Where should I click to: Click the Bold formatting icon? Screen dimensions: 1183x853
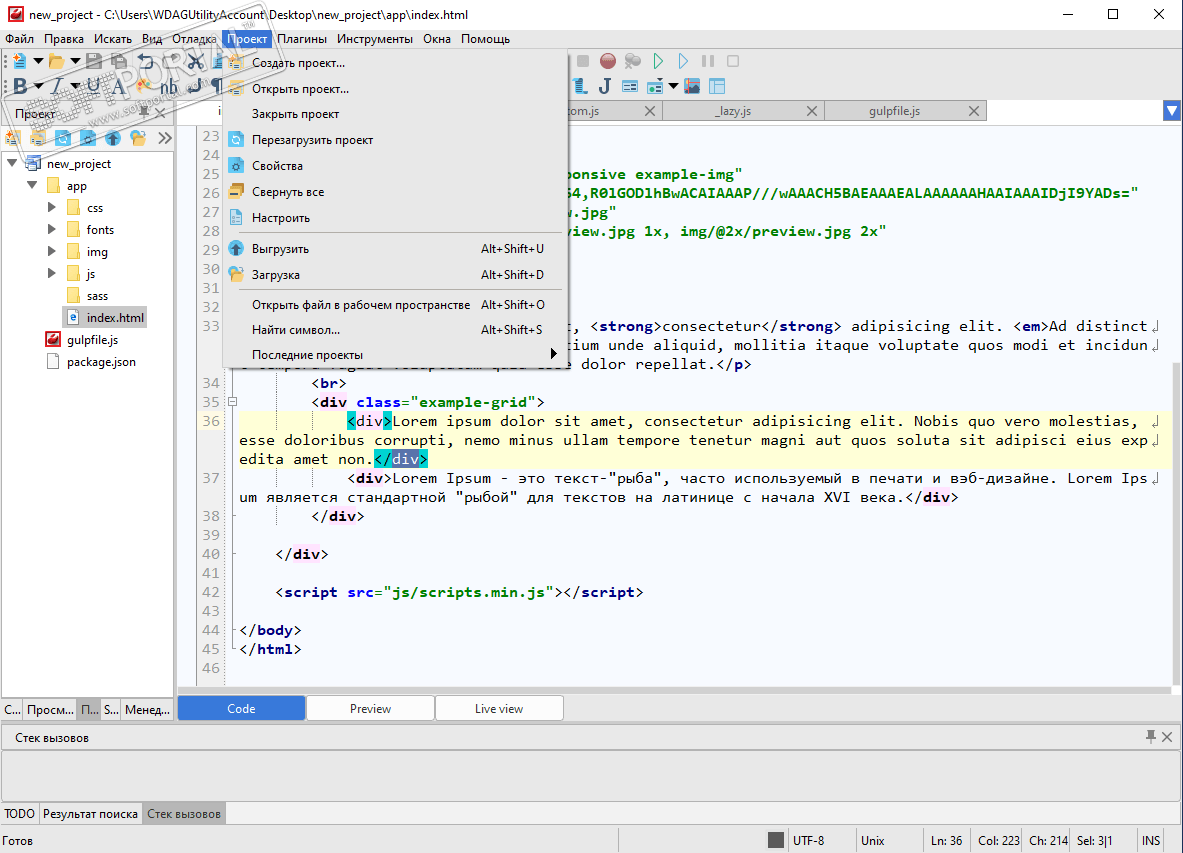click(19, 87)
